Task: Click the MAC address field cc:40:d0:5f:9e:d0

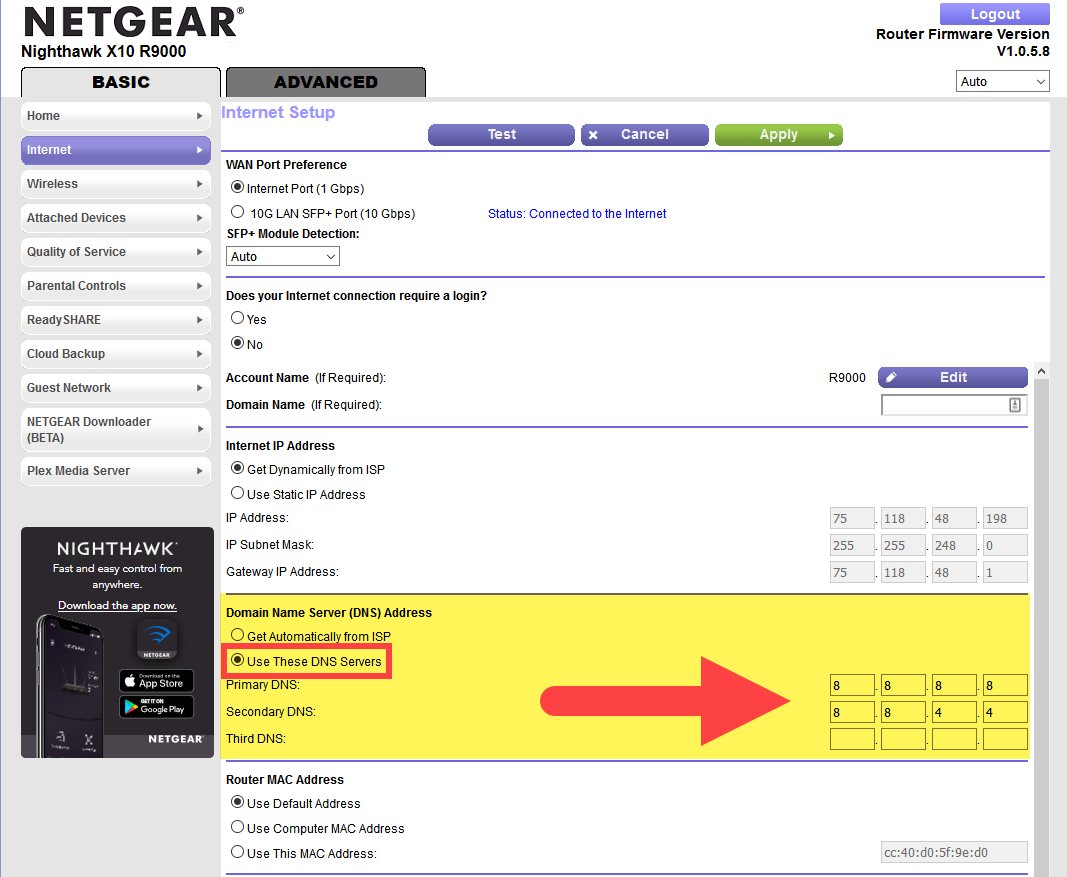Action: [x=954, y=853]
